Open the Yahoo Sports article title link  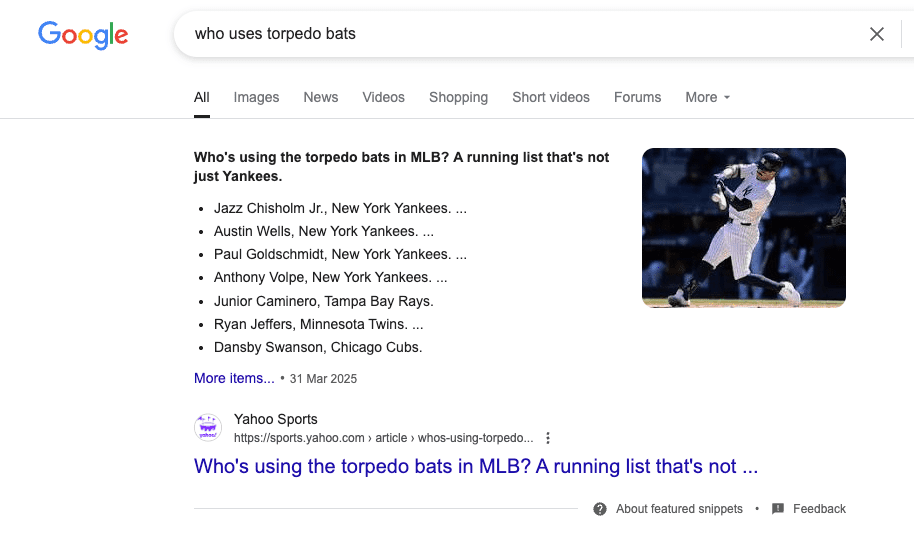tap(476, 466)
